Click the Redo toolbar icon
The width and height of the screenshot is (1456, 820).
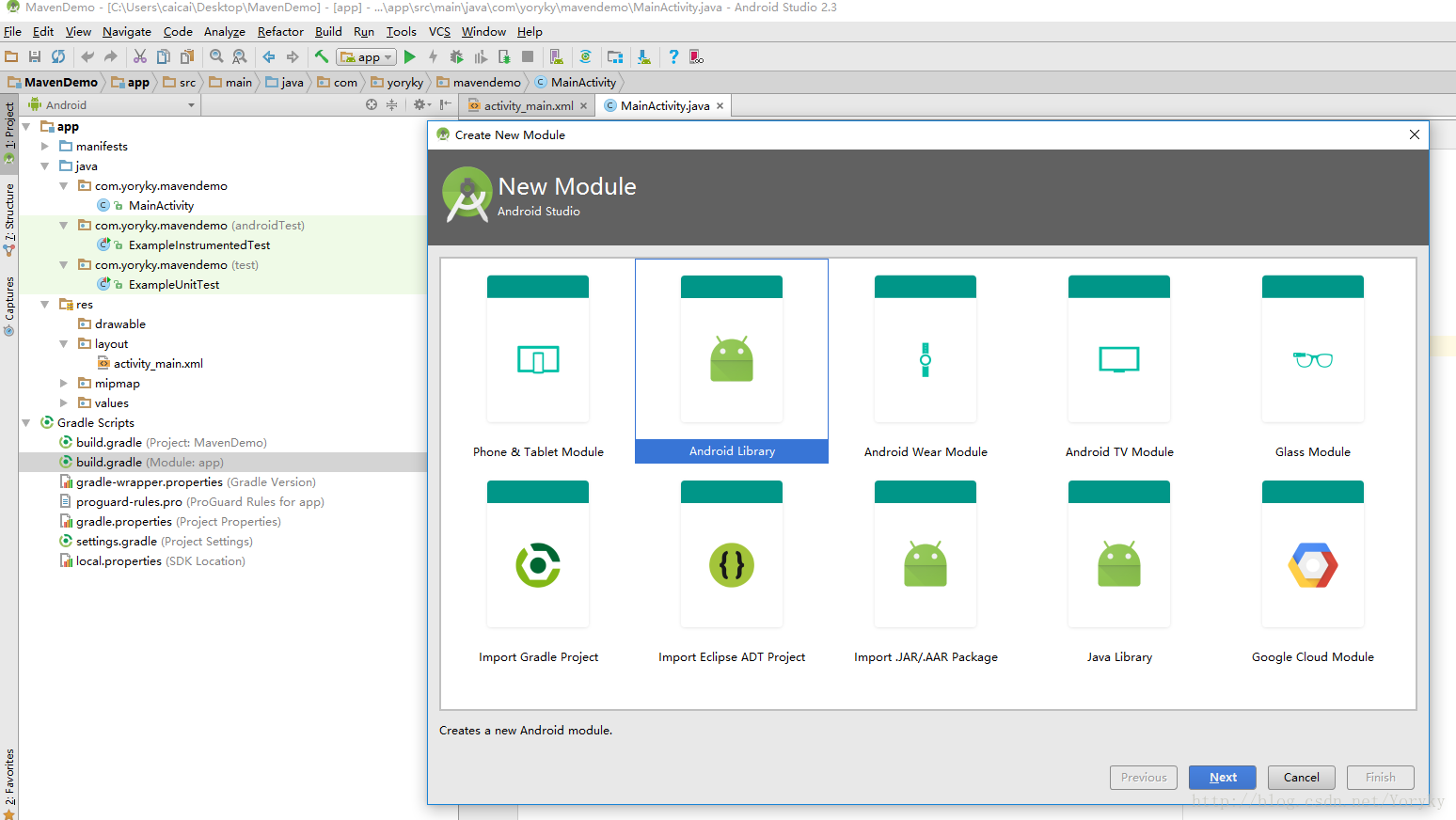click(111, 56)
